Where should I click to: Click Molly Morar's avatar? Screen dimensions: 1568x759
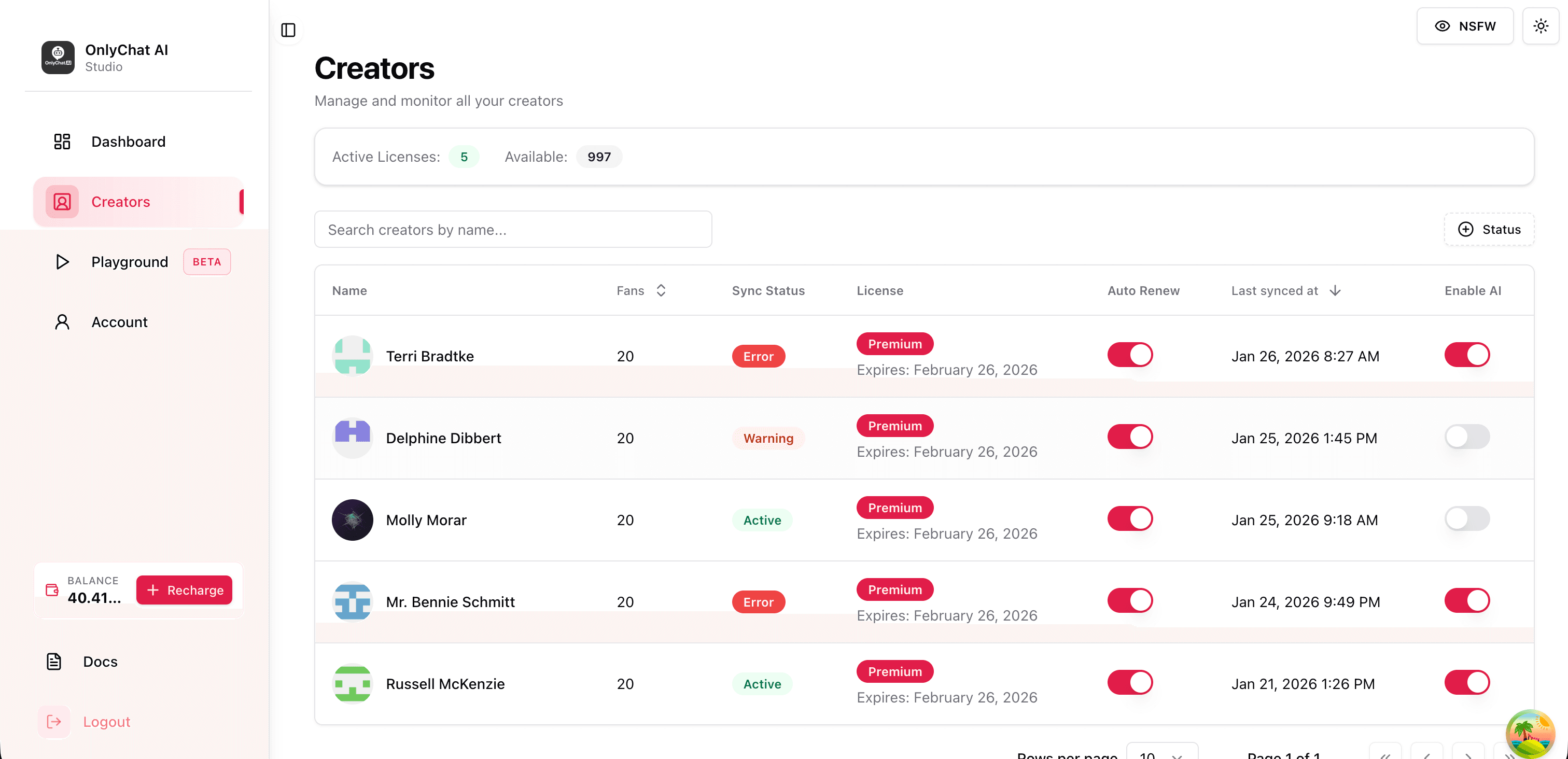(353, 520)
